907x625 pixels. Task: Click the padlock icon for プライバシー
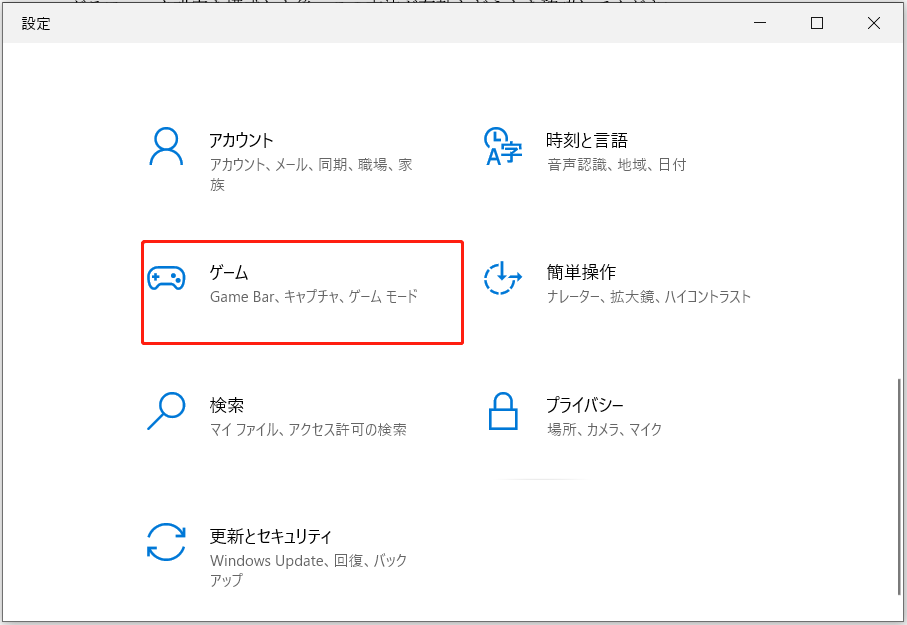coord(503,411)
